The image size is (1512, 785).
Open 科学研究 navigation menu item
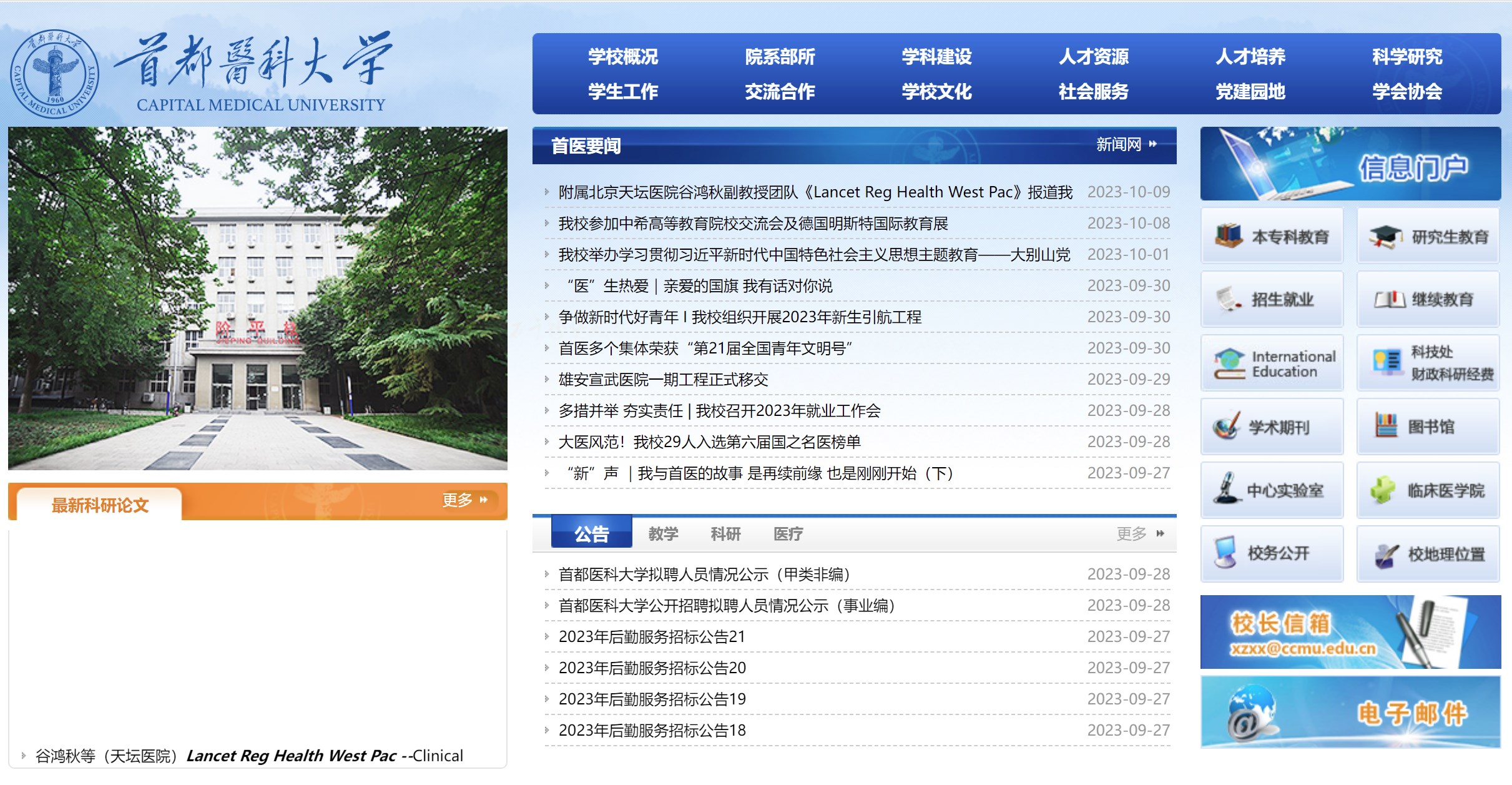(x=1406, y=57)
